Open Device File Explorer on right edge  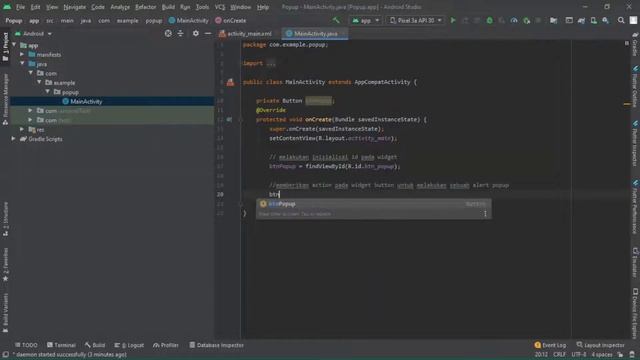tap(635, 313)
